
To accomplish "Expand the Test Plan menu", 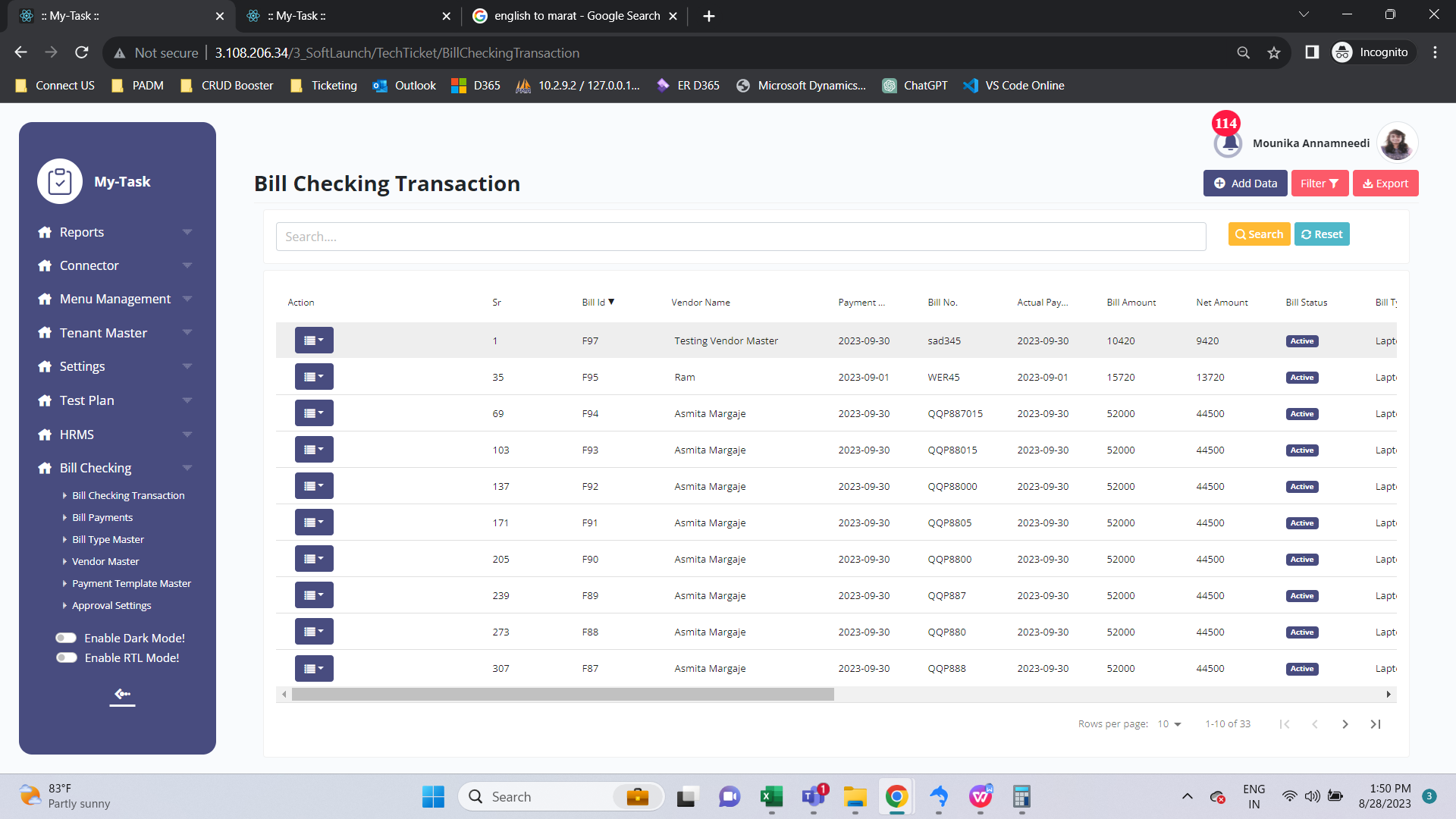I will 115,400.
